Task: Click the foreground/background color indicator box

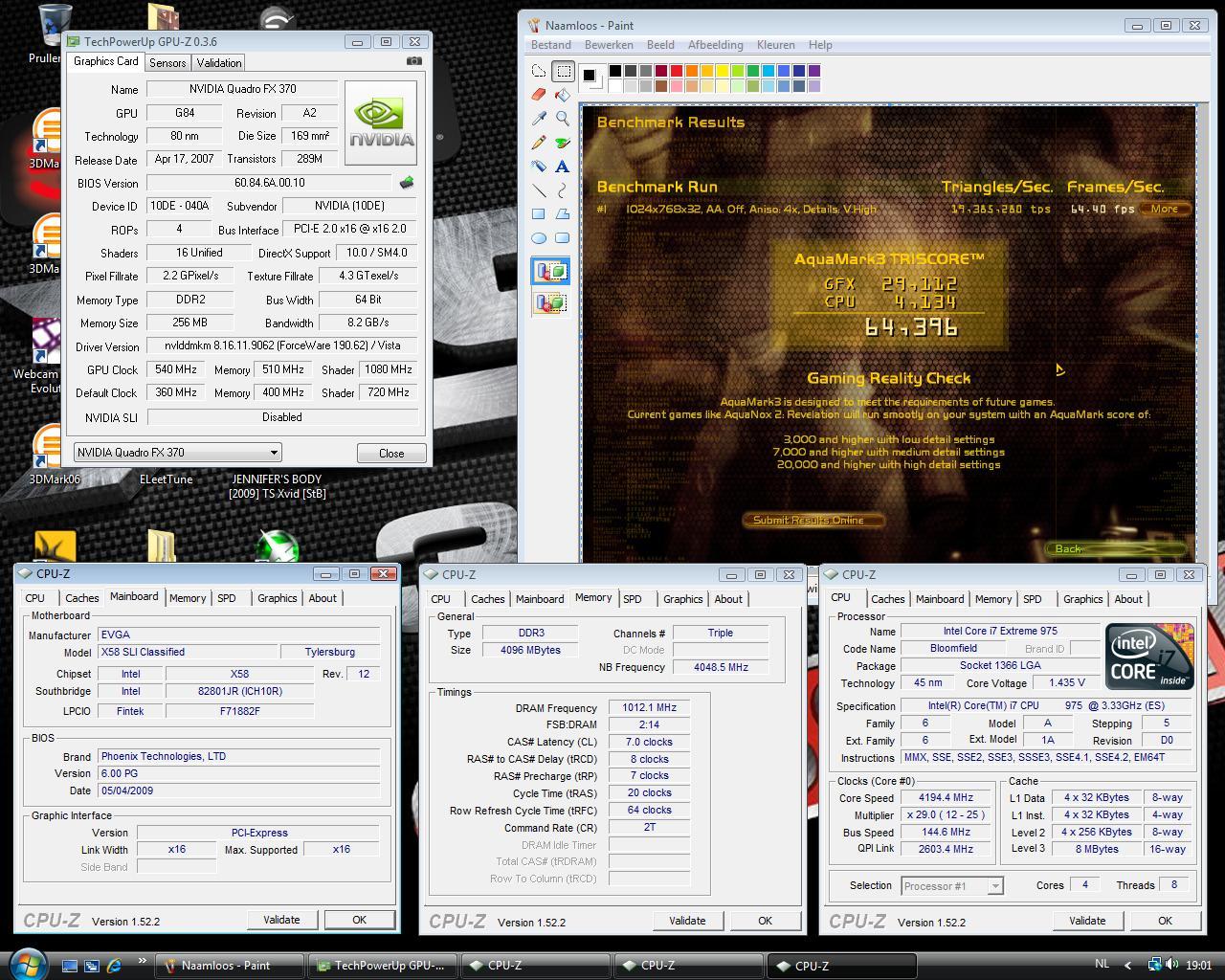Action: coord(591,77)
